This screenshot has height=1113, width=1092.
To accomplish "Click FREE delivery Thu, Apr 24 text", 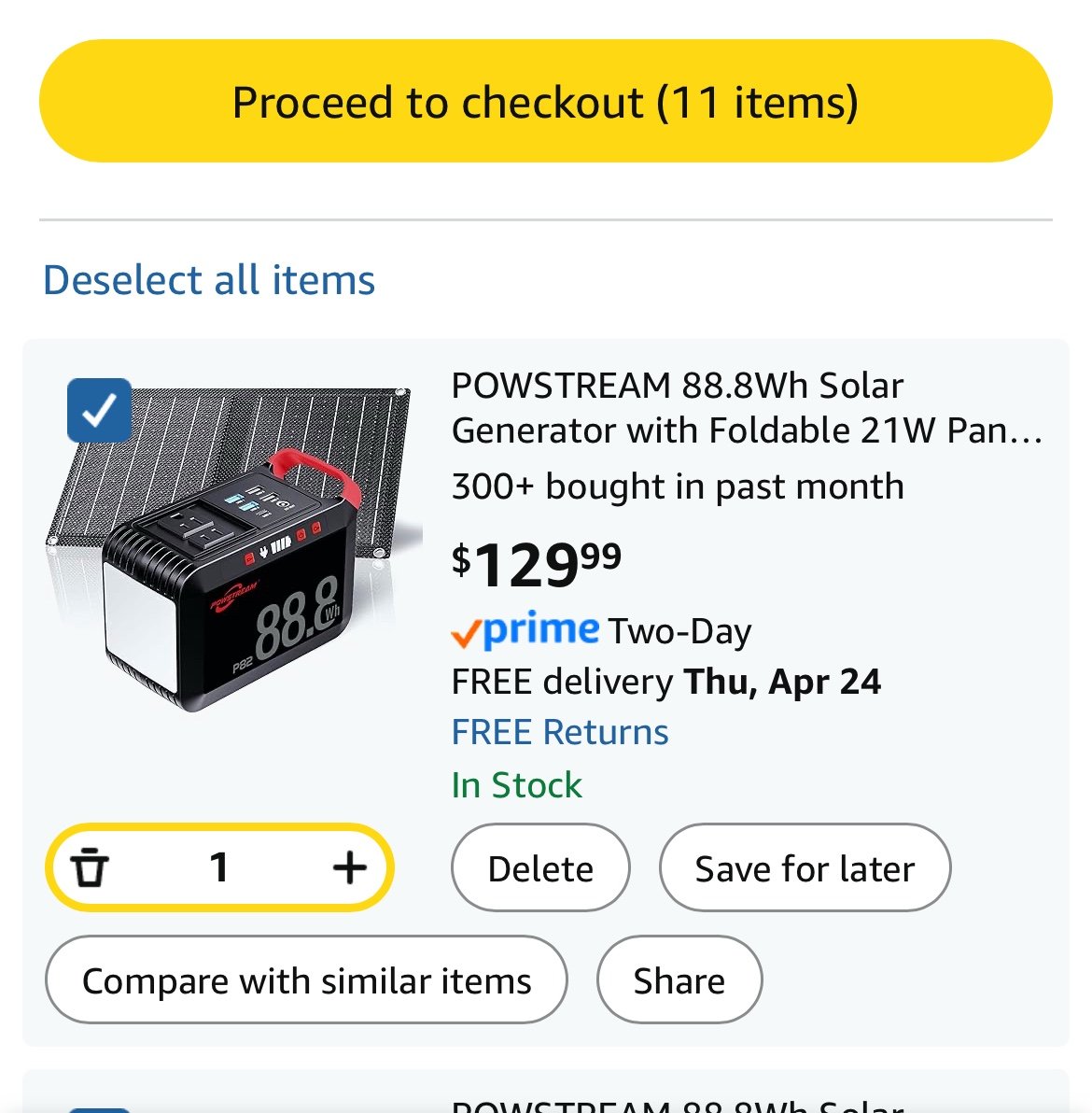I will tap(666, 682).
